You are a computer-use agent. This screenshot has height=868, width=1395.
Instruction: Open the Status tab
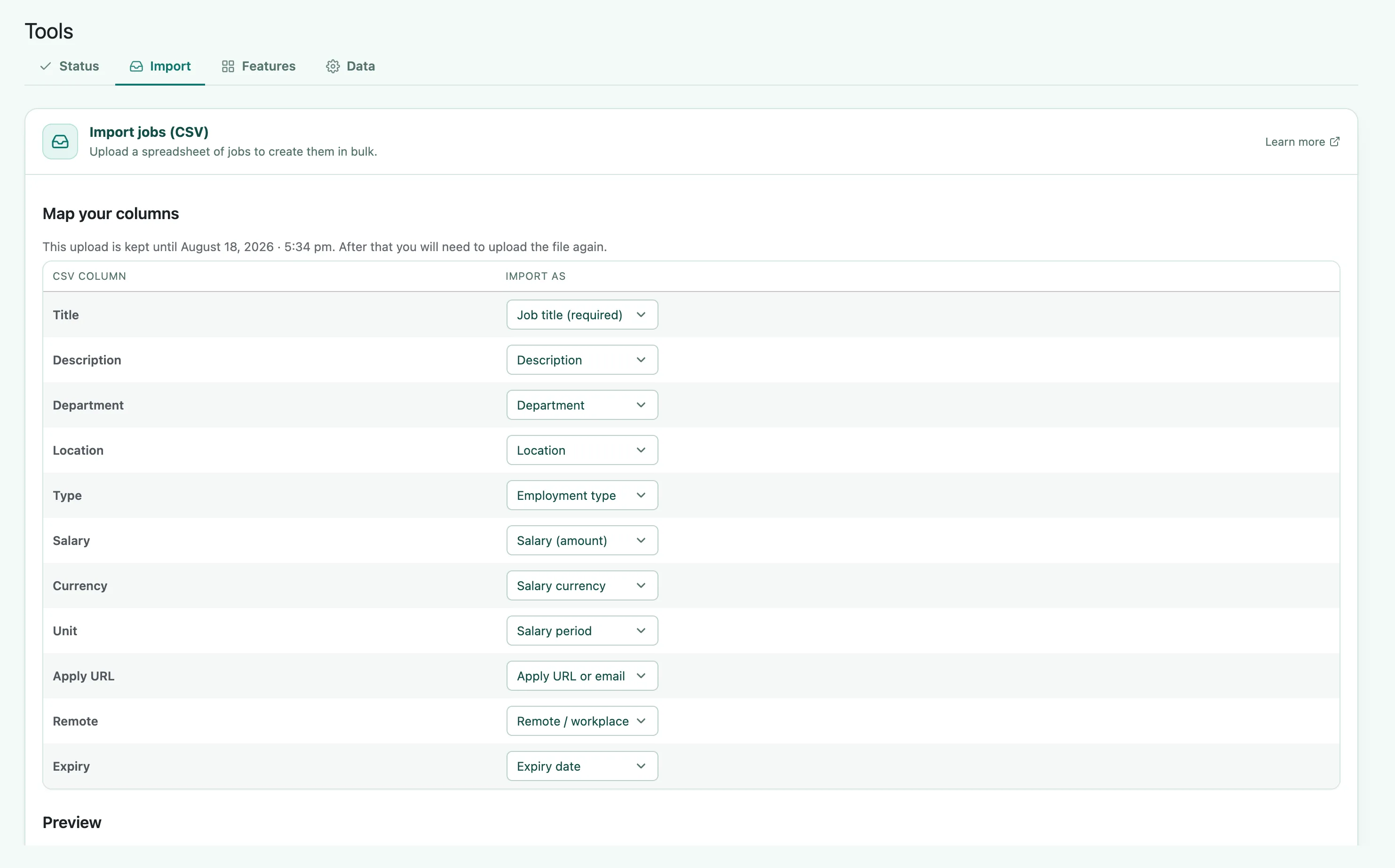click(70, 66)
